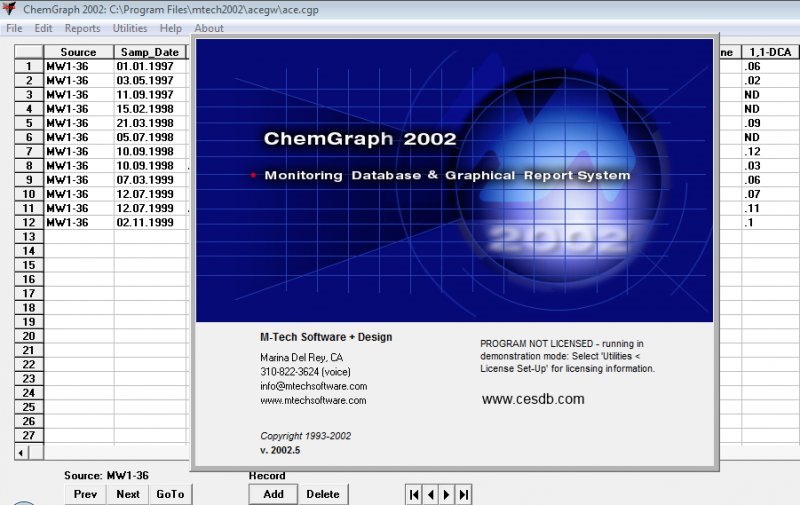Select row header 20

[x=29, y=336]
